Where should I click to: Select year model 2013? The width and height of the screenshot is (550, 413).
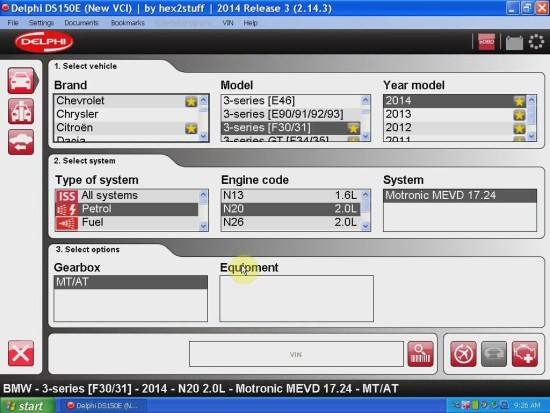click(x=455, y=114)
